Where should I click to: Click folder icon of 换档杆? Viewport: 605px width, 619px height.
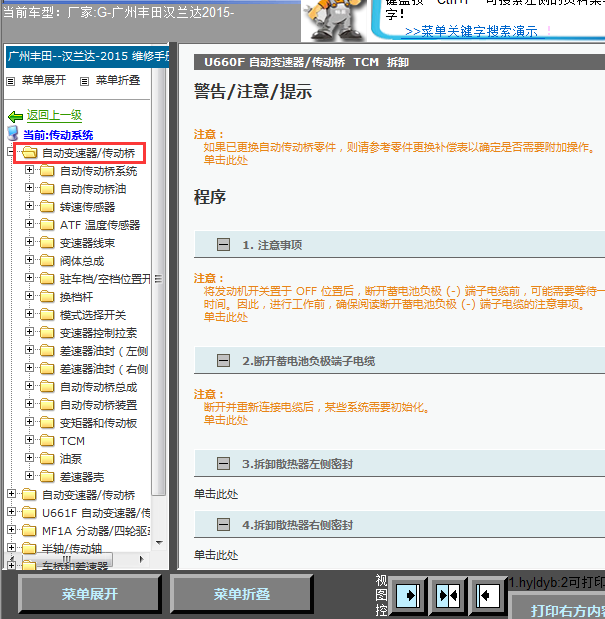click(x=47, y=297)
